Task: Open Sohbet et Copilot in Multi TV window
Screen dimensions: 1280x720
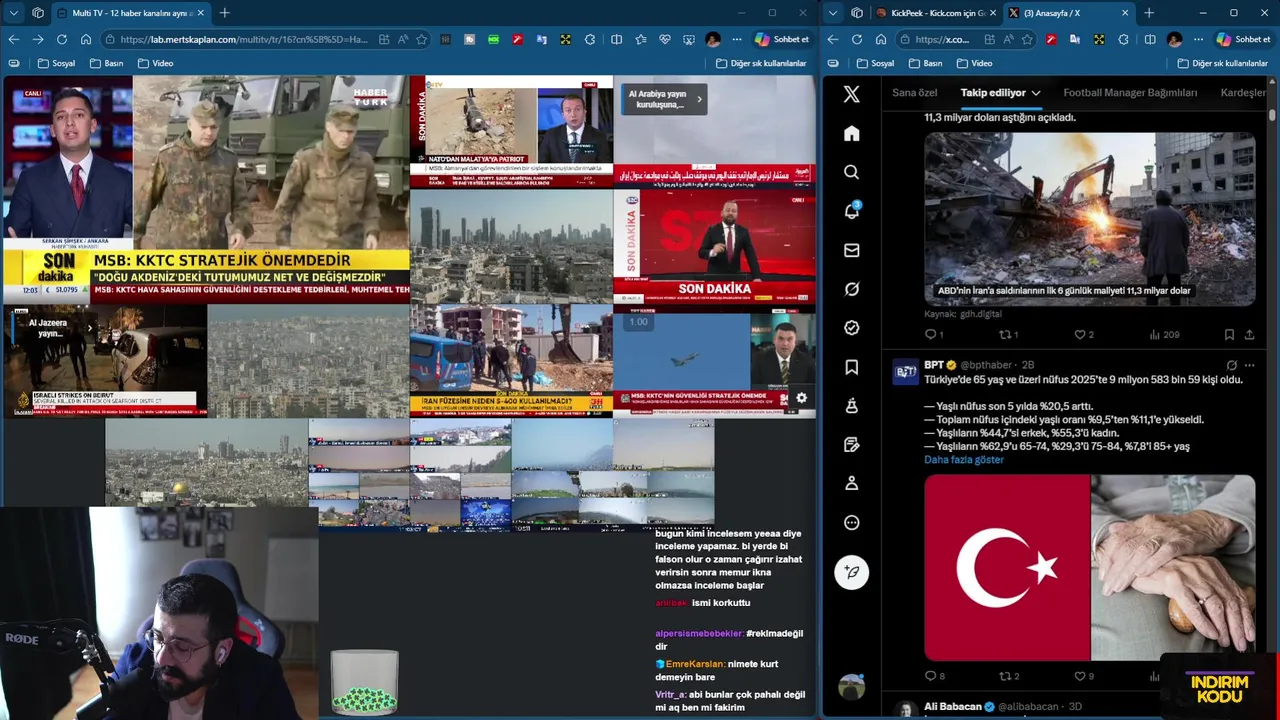Action: pos(781,39)
